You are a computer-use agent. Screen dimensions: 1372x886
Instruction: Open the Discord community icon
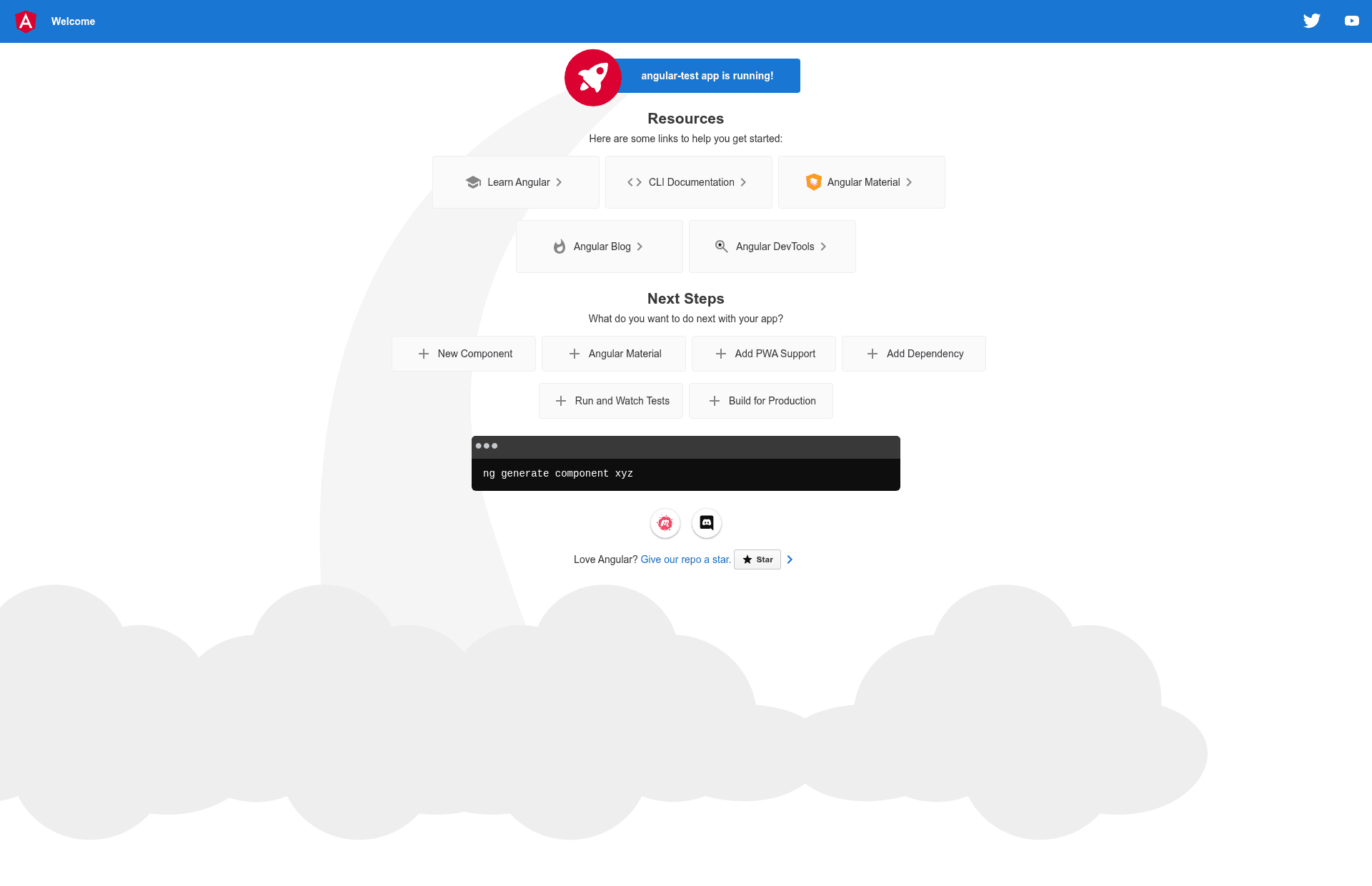707,523
